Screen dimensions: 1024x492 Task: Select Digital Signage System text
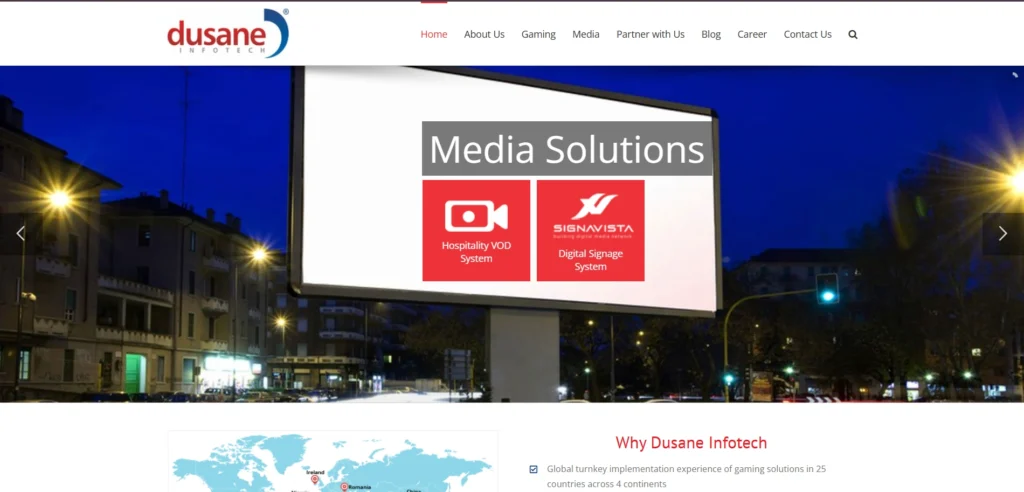590,260
